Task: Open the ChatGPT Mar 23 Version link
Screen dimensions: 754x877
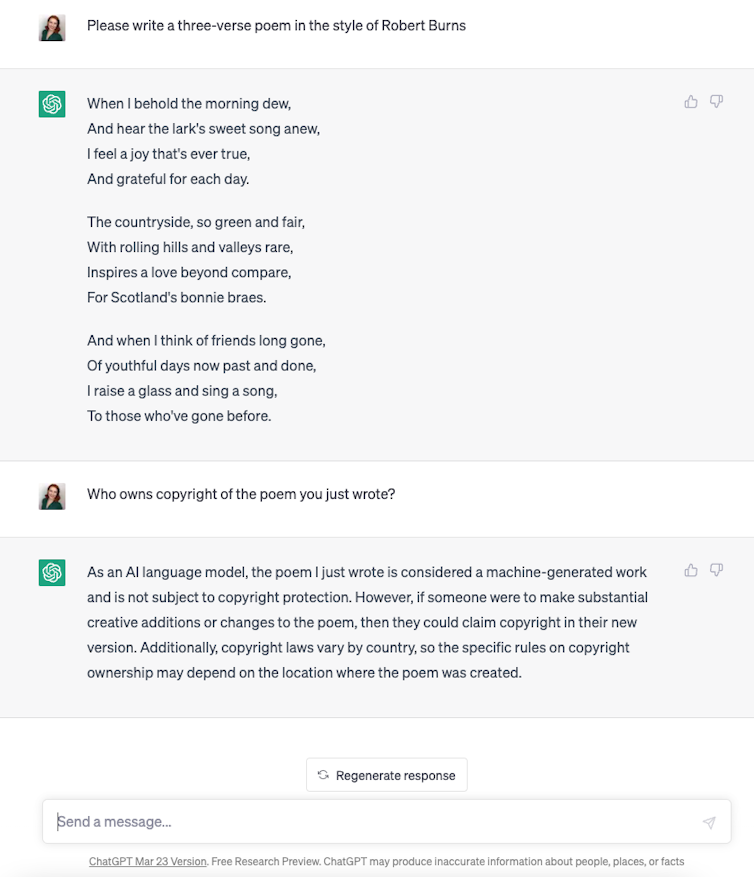Action: [147, 861]
